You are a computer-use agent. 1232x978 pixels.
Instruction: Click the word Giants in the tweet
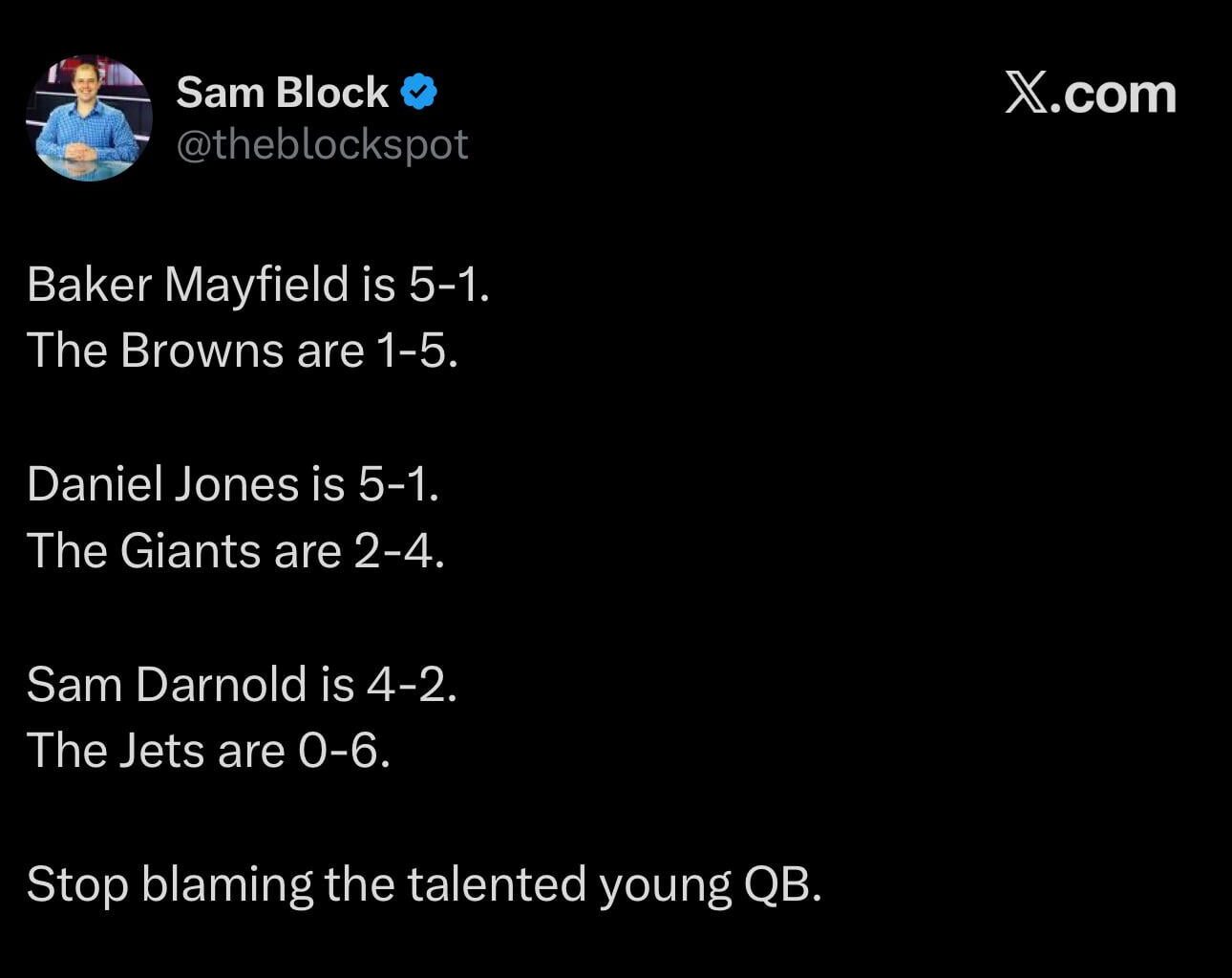click(x=191, y=551)
